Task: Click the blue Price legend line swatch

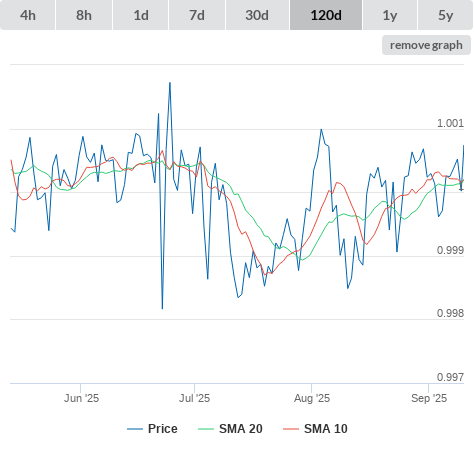Action: tap(135, 429)
